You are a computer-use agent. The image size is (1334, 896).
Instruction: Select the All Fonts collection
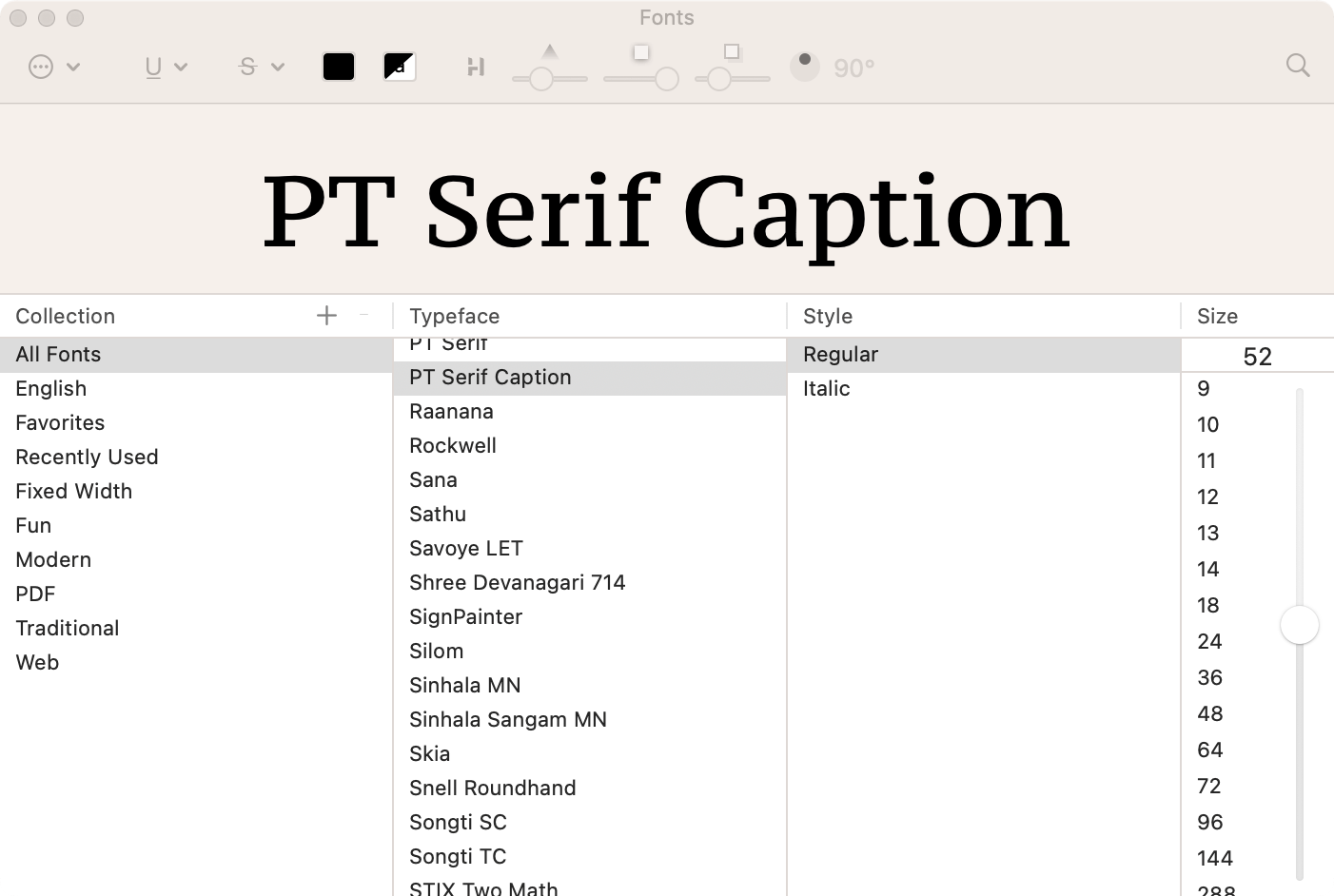(x=196, y=355)
